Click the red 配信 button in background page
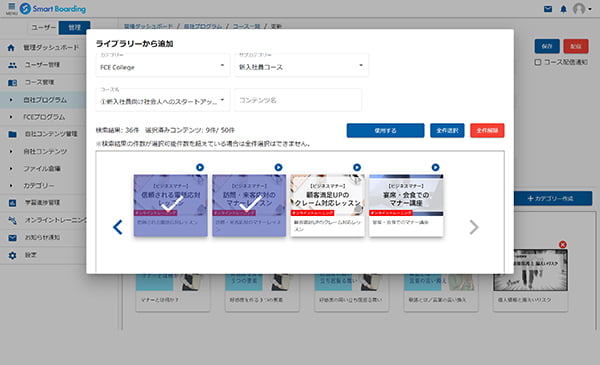This screenshot has width=600, height=365. [x=576, y=46]
